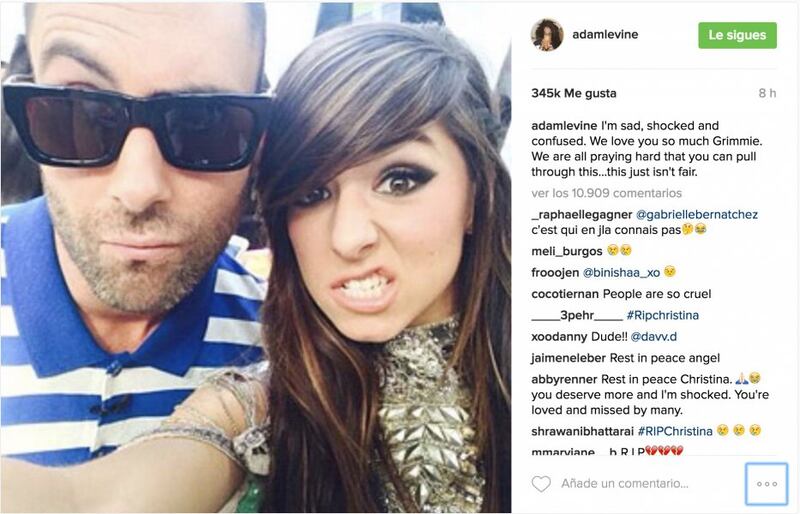Open the three-dots more options menu

tap(766, 484)
